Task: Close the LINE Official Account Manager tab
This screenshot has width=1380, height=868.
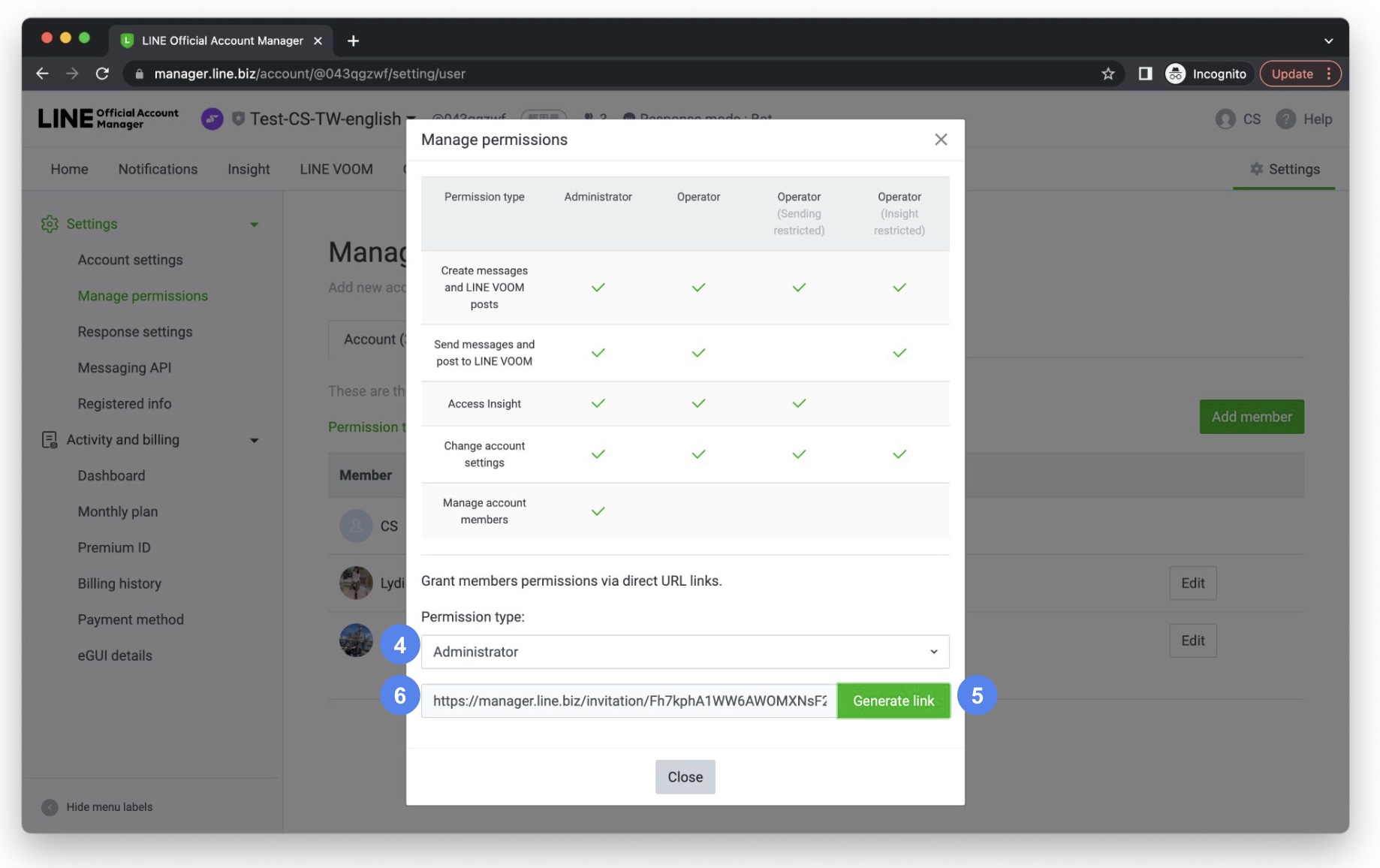Action: click(x=318, y=41)
